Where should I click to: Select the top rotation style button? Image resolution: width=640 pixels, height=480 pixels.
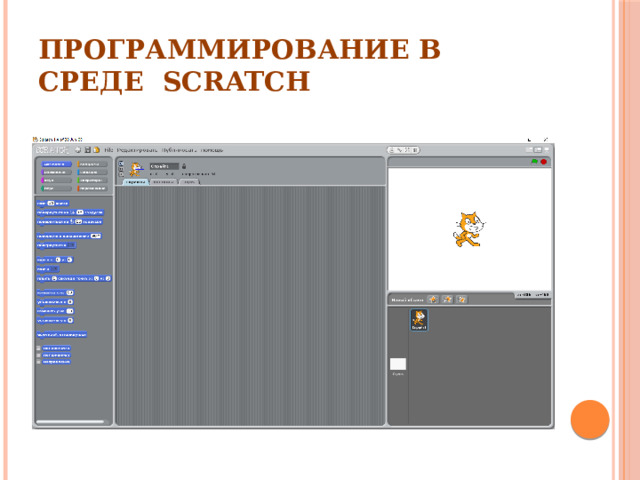(121, 163)
